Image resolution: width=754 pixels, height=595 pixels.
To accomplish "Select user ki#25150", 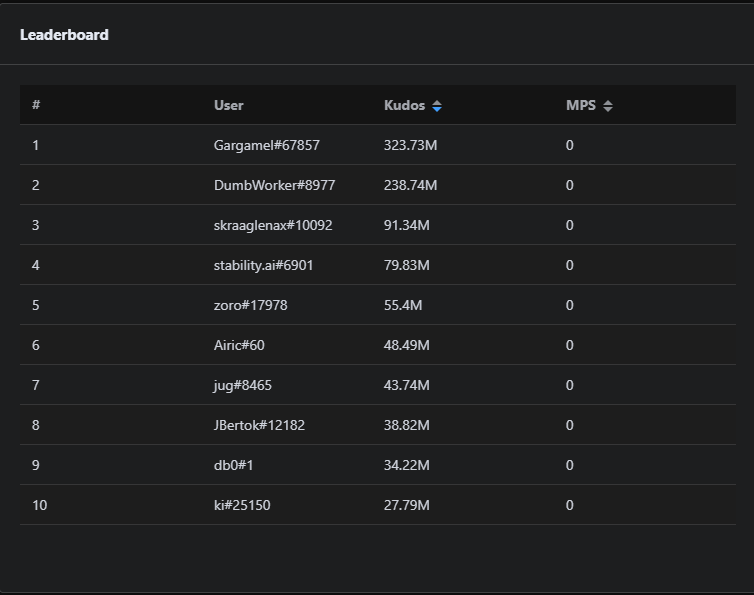I will click(242, 505).
